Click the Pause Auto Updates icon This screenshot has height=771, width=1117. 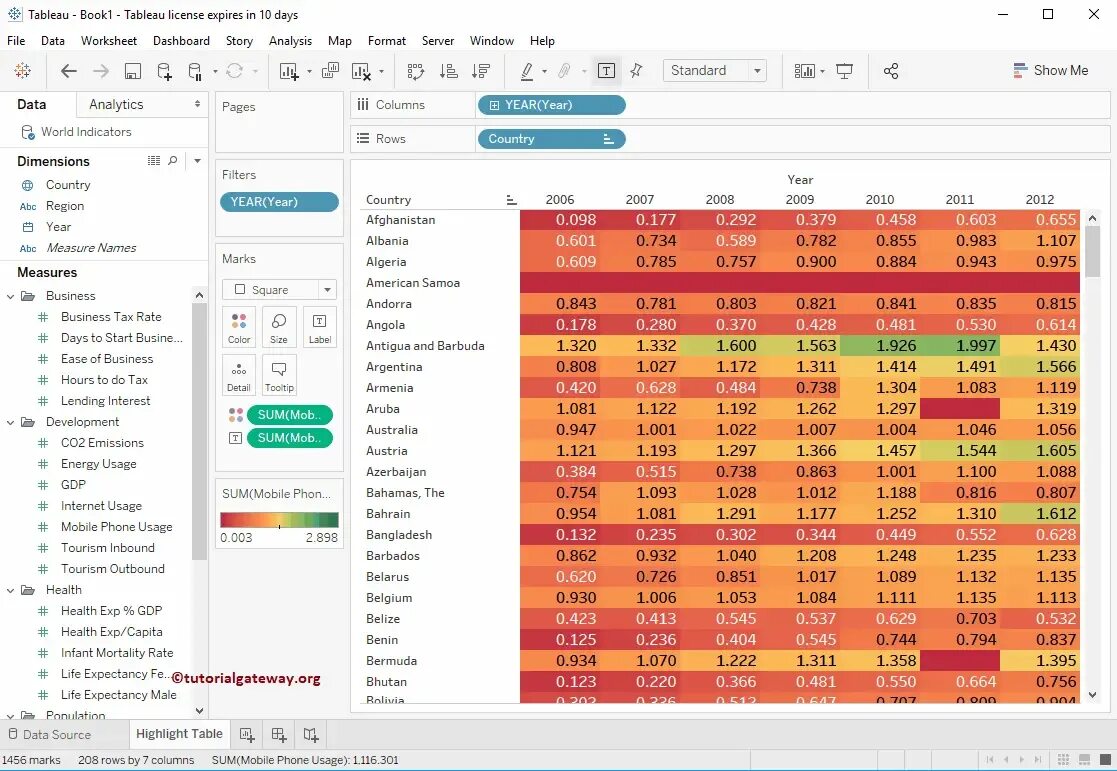(x=195, y=71)
